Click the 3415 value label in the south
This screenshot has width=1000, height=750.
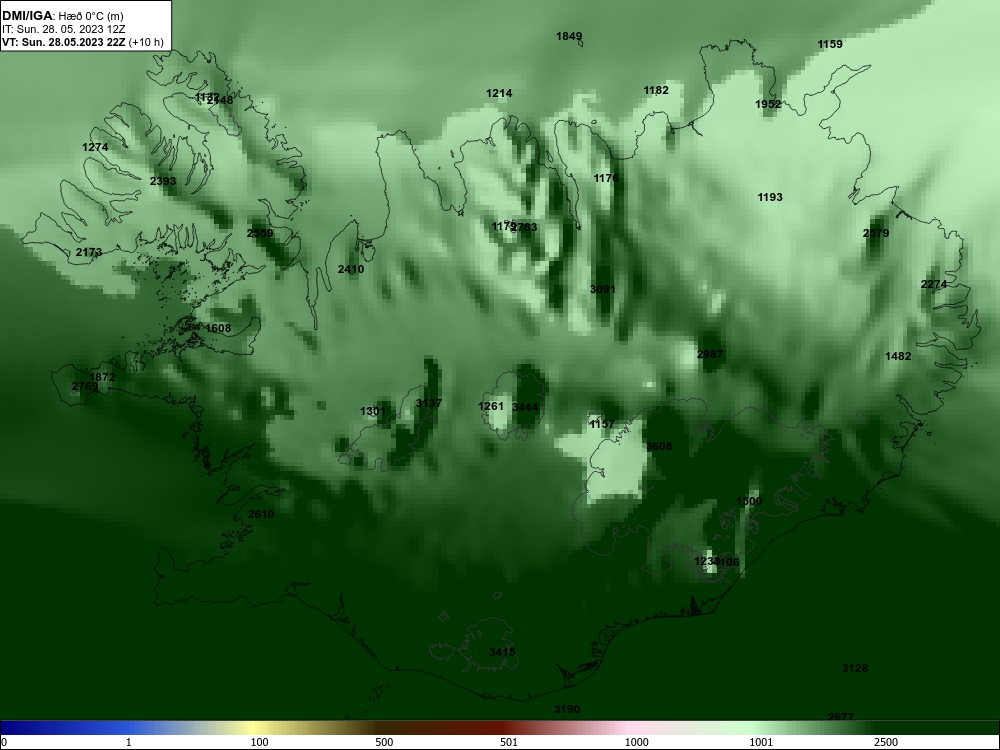tap(502, 652)
